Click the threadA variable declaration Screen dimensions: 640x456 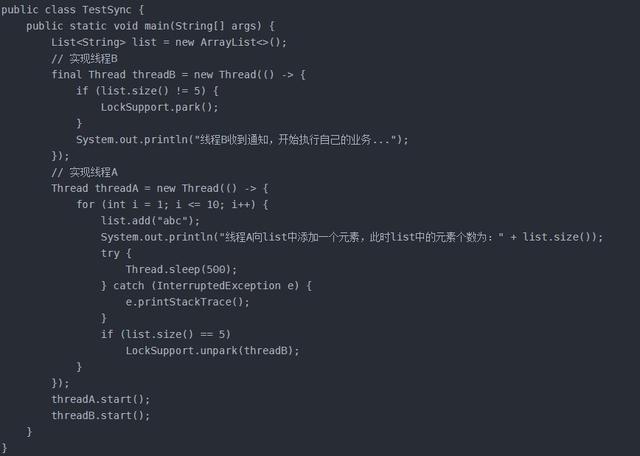tap(117, 188)
